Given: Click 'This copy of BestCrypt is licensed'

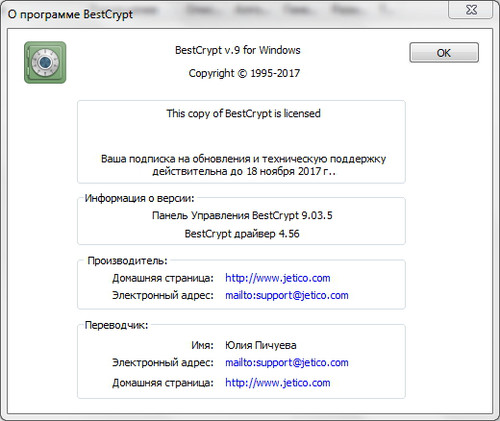Looking at the screenshot, I should coord(243,114).
